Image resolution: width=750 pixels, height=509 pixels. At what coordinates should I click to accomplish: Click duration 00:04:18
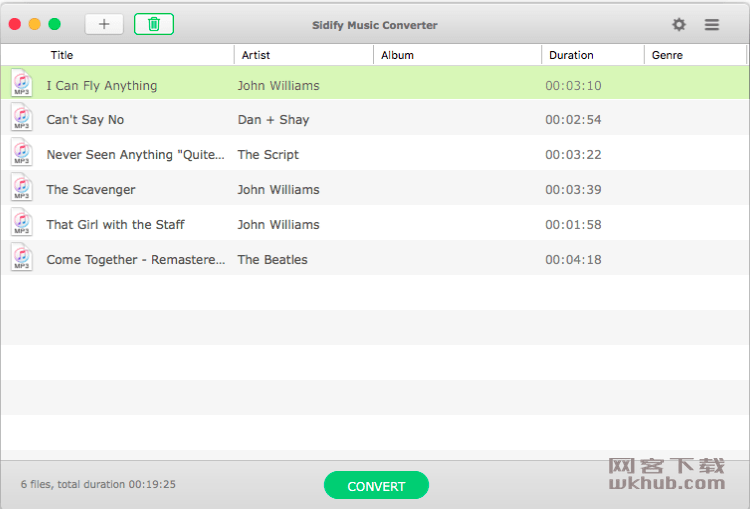click(574, 259)
